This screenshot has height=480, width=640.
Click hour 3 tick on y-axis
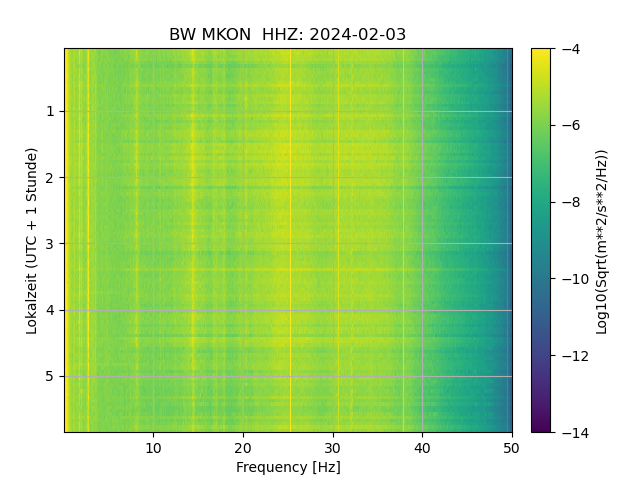50,244
